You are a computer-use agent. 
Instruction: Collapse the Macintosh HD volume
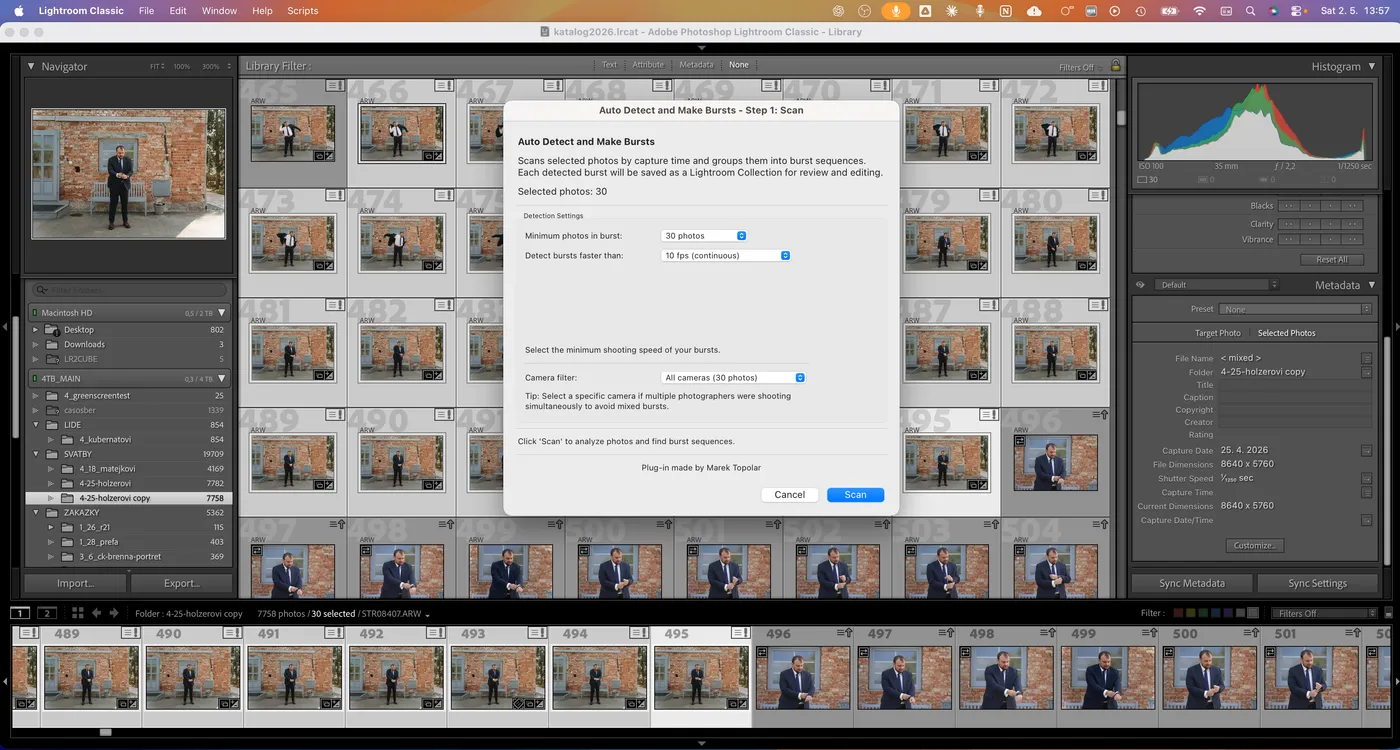(222, 313)
